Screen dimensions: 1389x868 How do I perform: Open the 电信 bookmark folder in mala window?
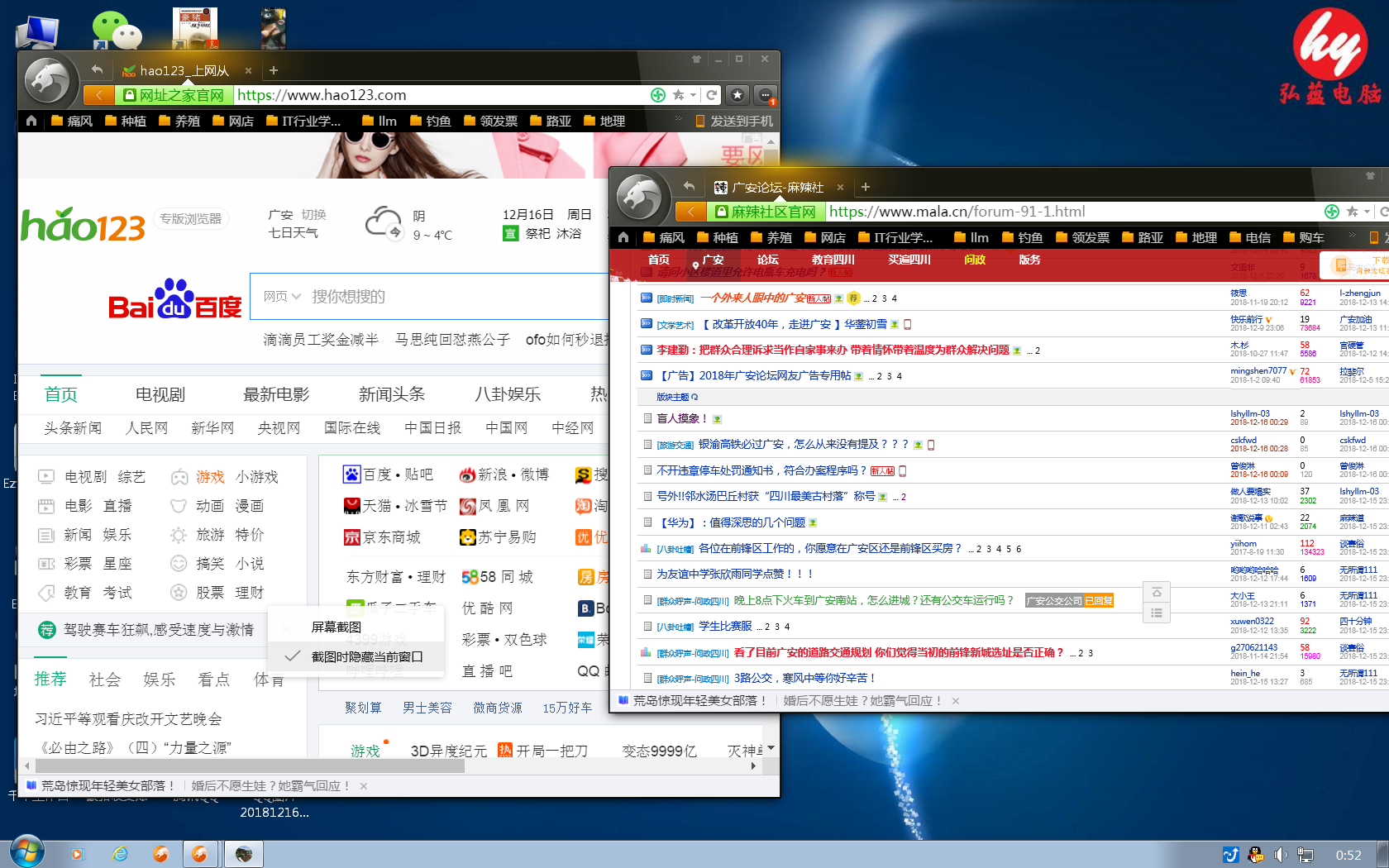[x=1249, y=237]
